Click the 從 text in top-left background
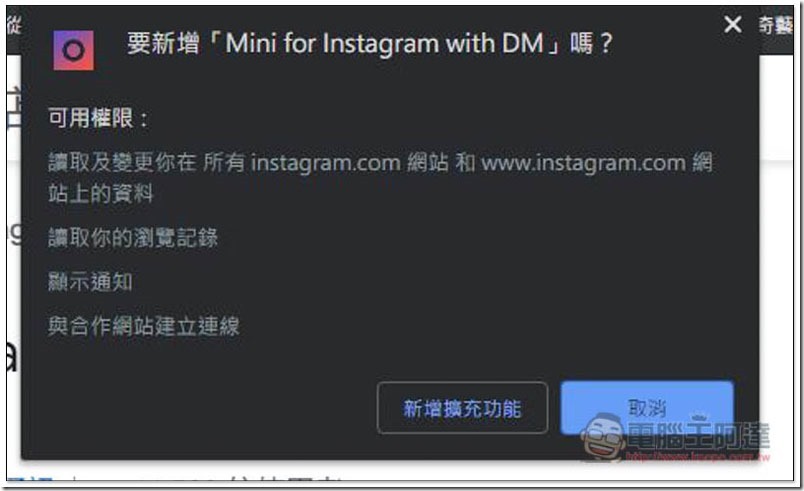 [x=14, y=24]
